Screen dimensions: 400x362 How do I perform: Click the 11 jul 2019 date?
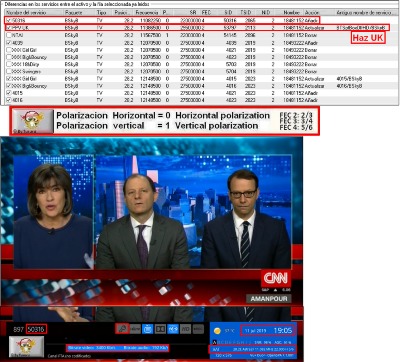point(255,331)
